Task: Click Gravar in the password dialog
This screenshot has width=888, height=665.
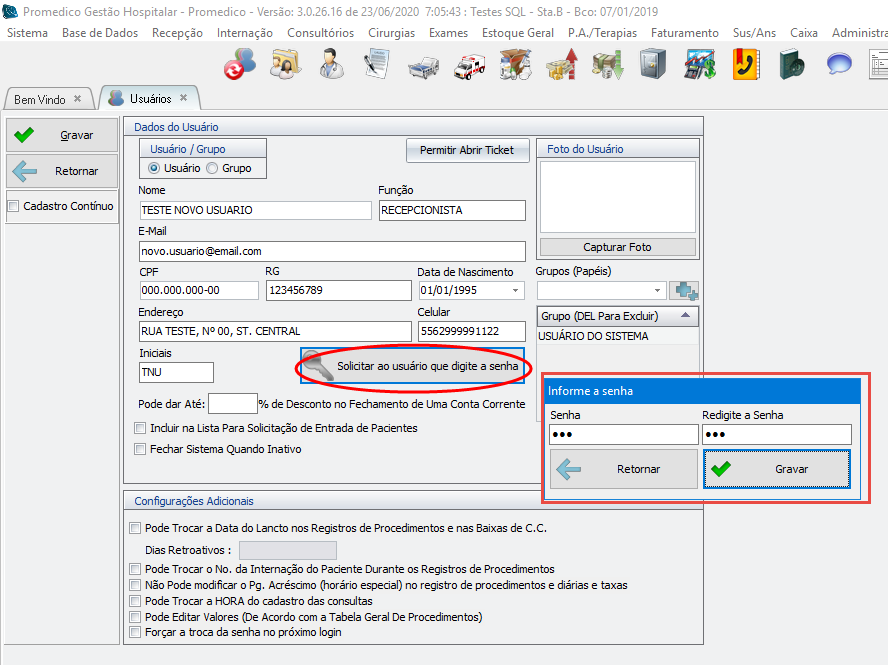Action: click(x=777, y=469)
